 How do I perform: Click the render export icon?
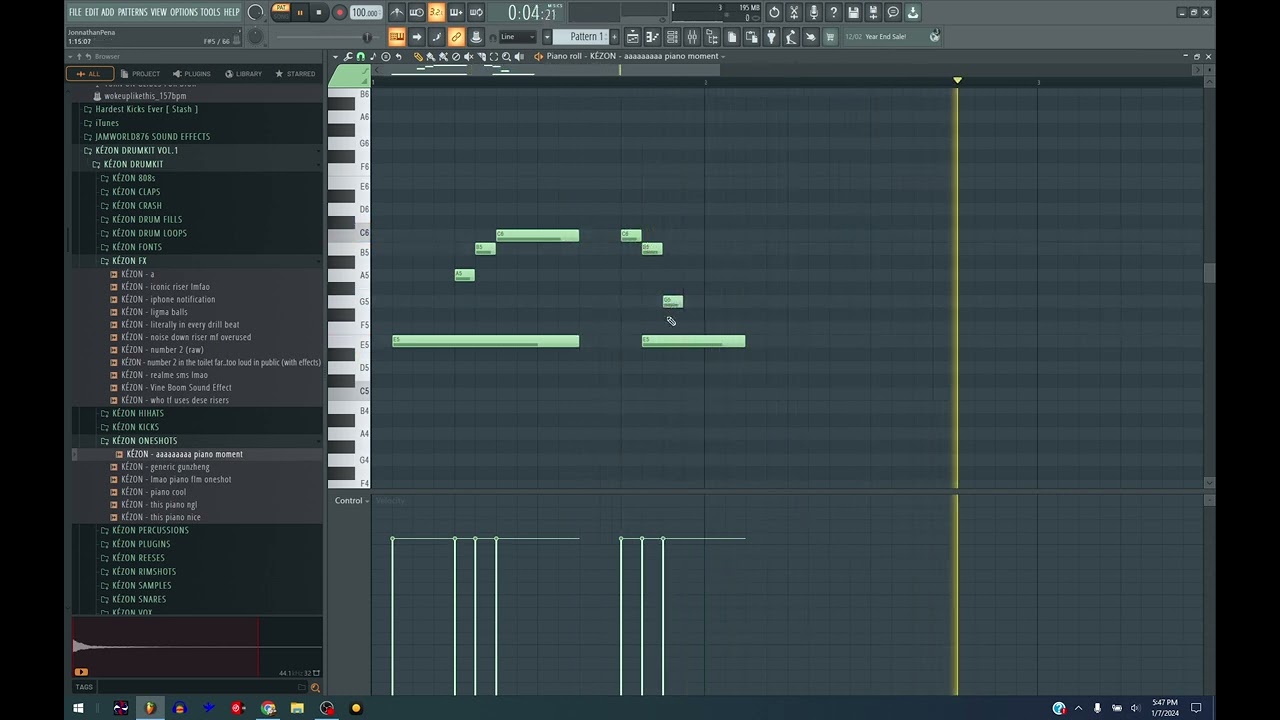(x=873, y=12)
